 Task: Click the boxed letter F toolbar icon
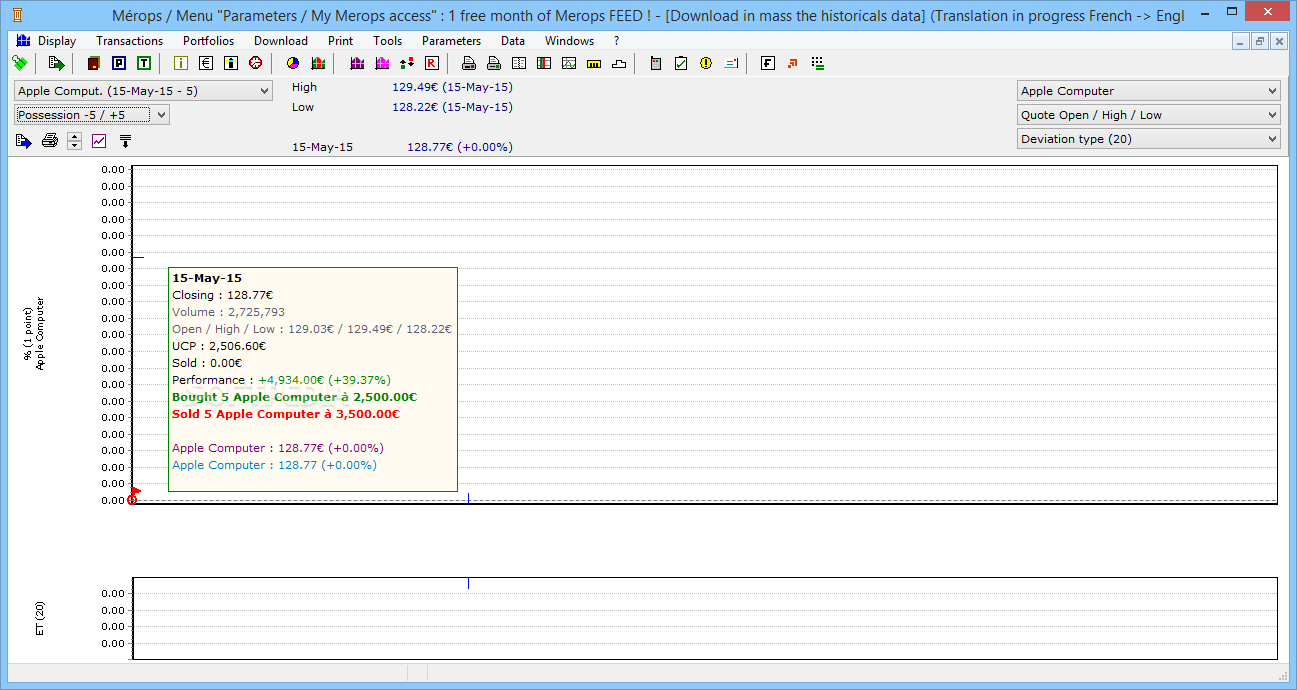(768, 63)
